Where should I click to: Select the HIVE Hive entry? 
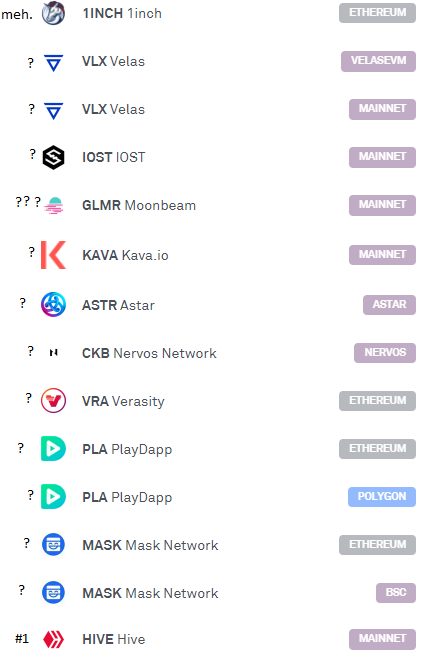[114, 639]
